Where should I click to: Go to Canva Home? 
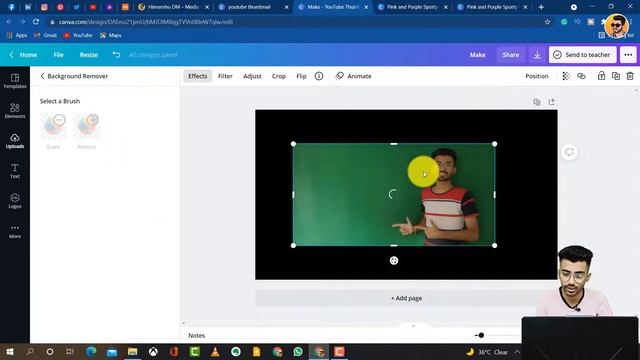click(x=24, y=55)
